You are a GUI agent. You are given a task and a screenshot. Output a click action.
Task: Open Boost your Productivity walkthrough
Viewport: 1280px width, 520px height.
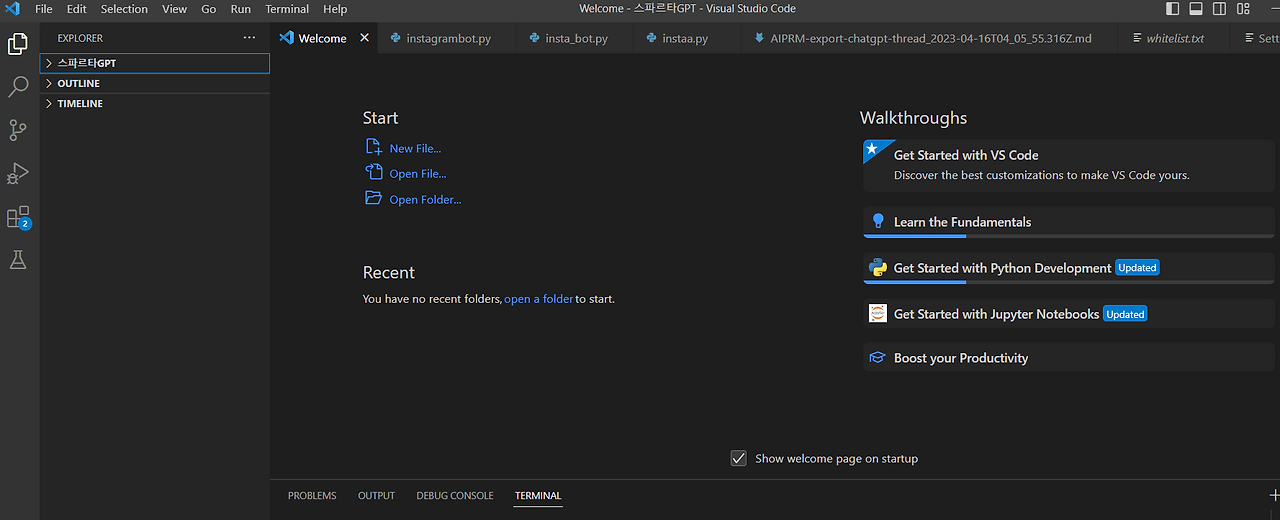[1071, 358]
